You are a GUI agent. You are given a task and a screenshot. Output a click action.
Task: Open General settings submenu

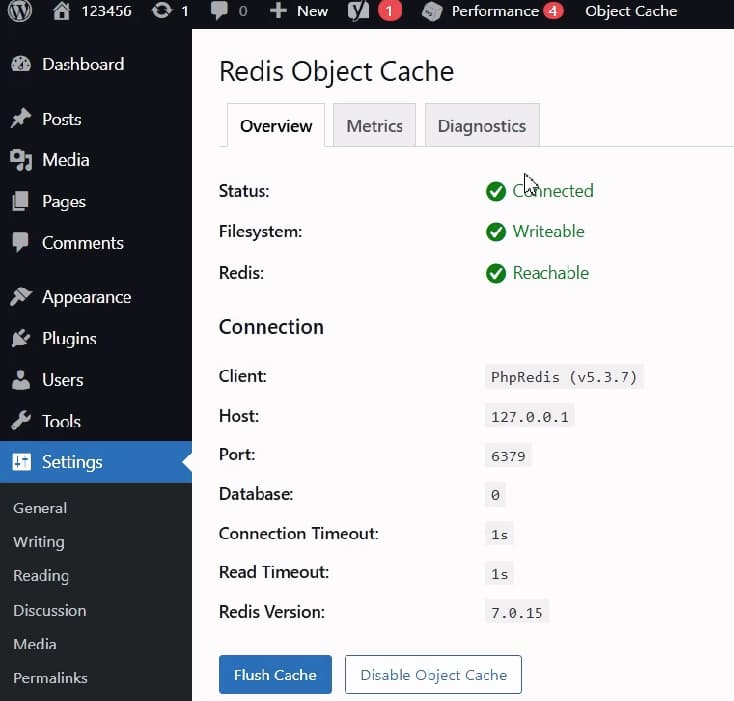pyautogui.click(x=40, y=508)
